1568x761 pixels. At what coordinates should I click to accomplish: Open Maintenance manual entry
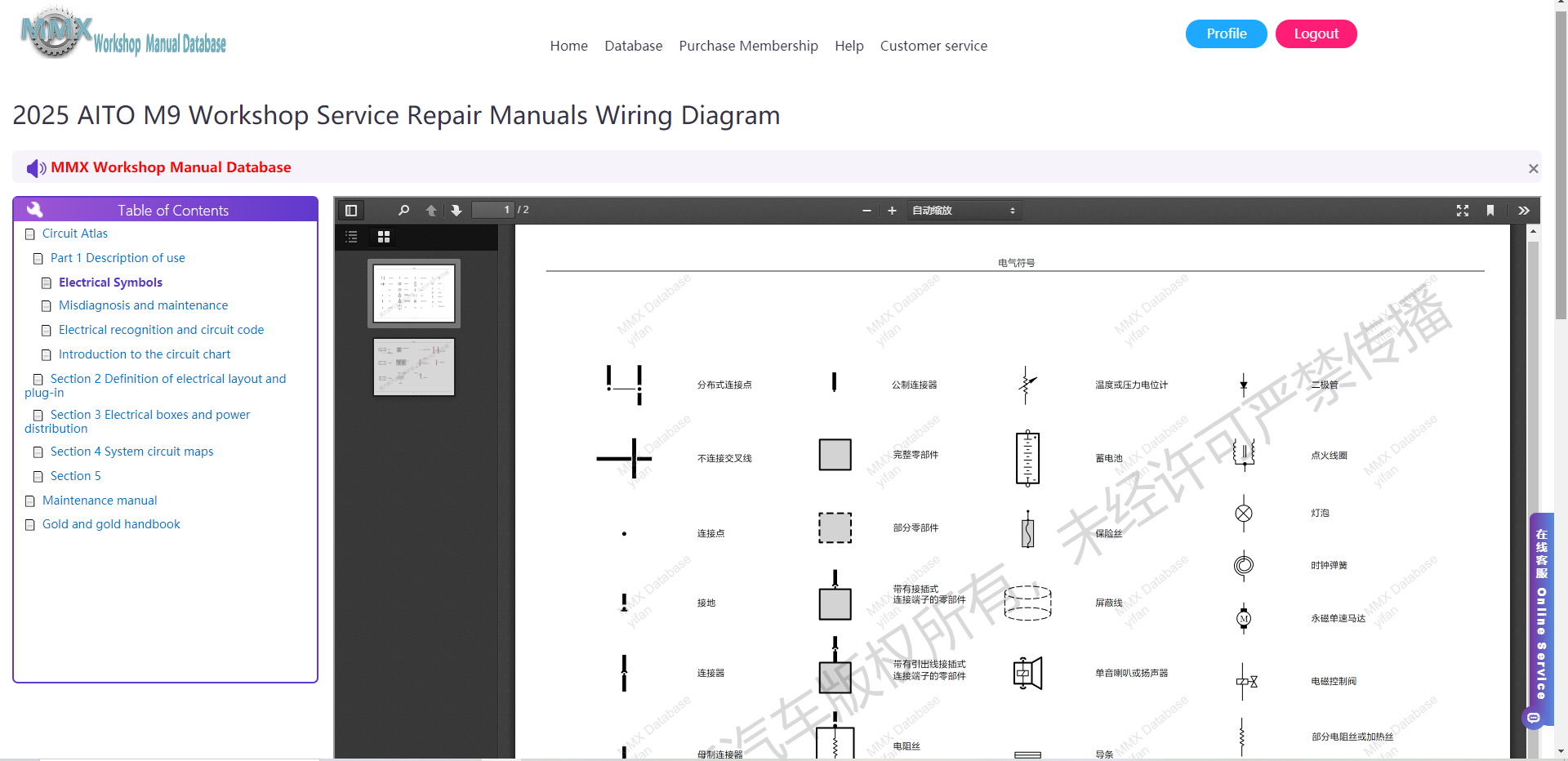click(100, 501)
